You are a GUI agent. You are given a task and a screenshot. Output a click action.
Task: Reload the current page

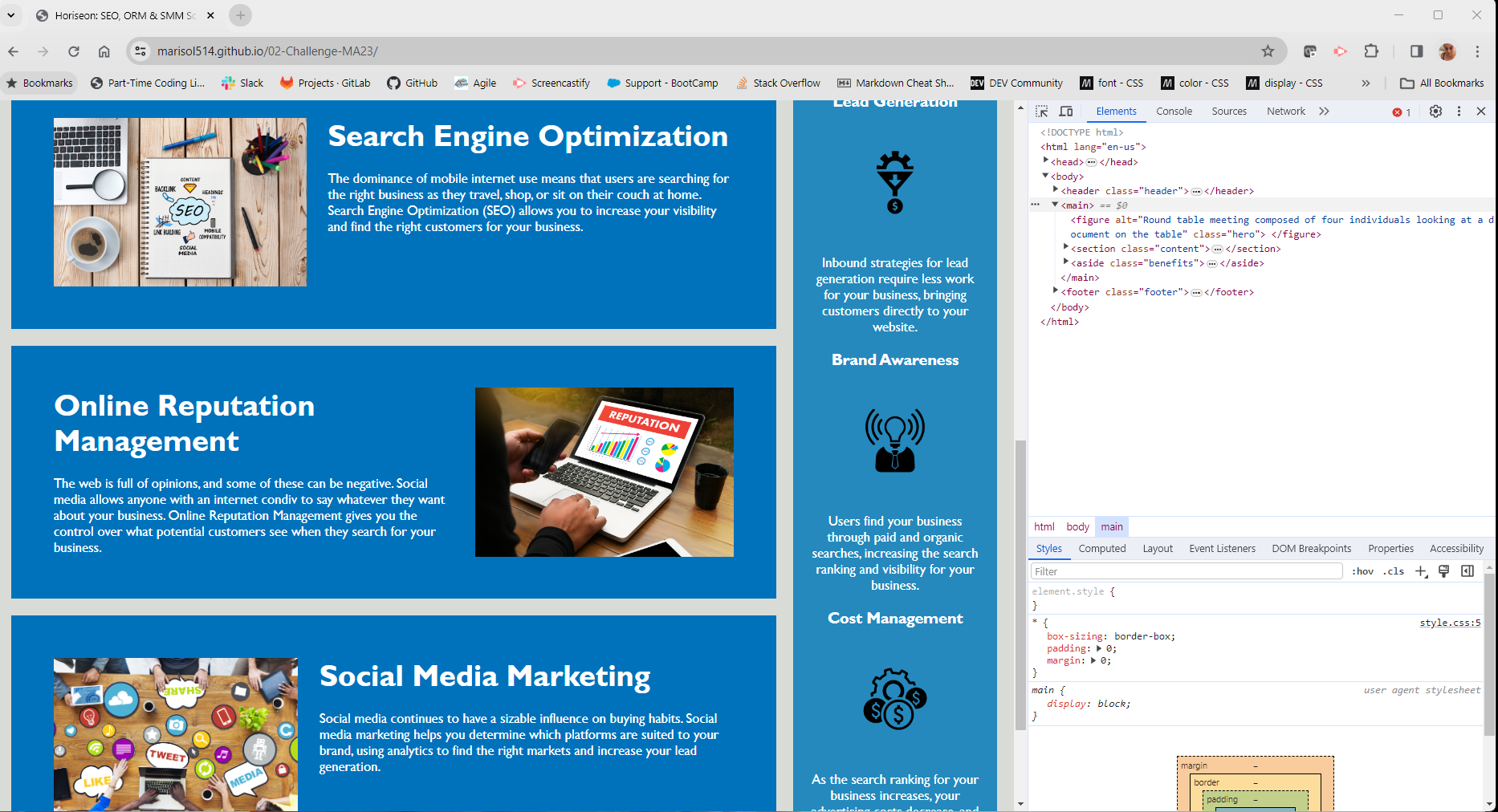74,51
